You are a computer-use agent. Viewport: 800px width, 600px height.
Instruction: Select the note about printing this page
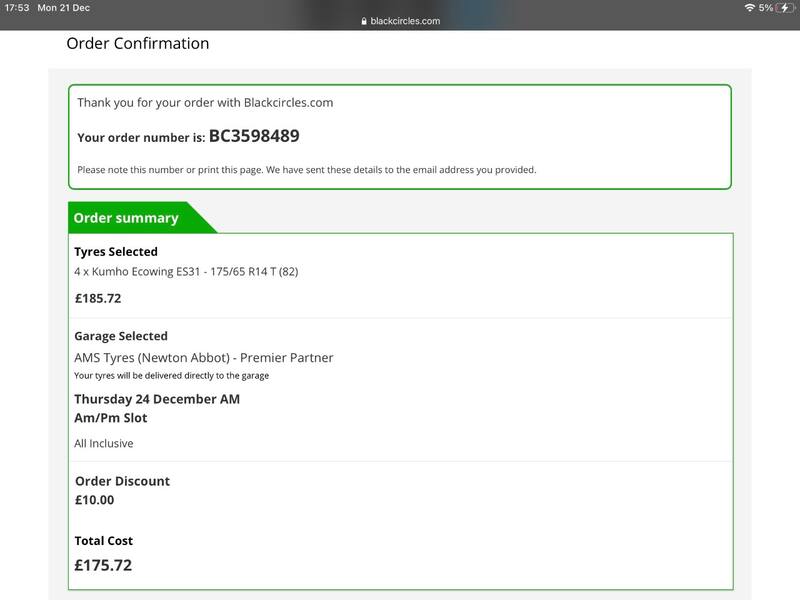(307, 170)
